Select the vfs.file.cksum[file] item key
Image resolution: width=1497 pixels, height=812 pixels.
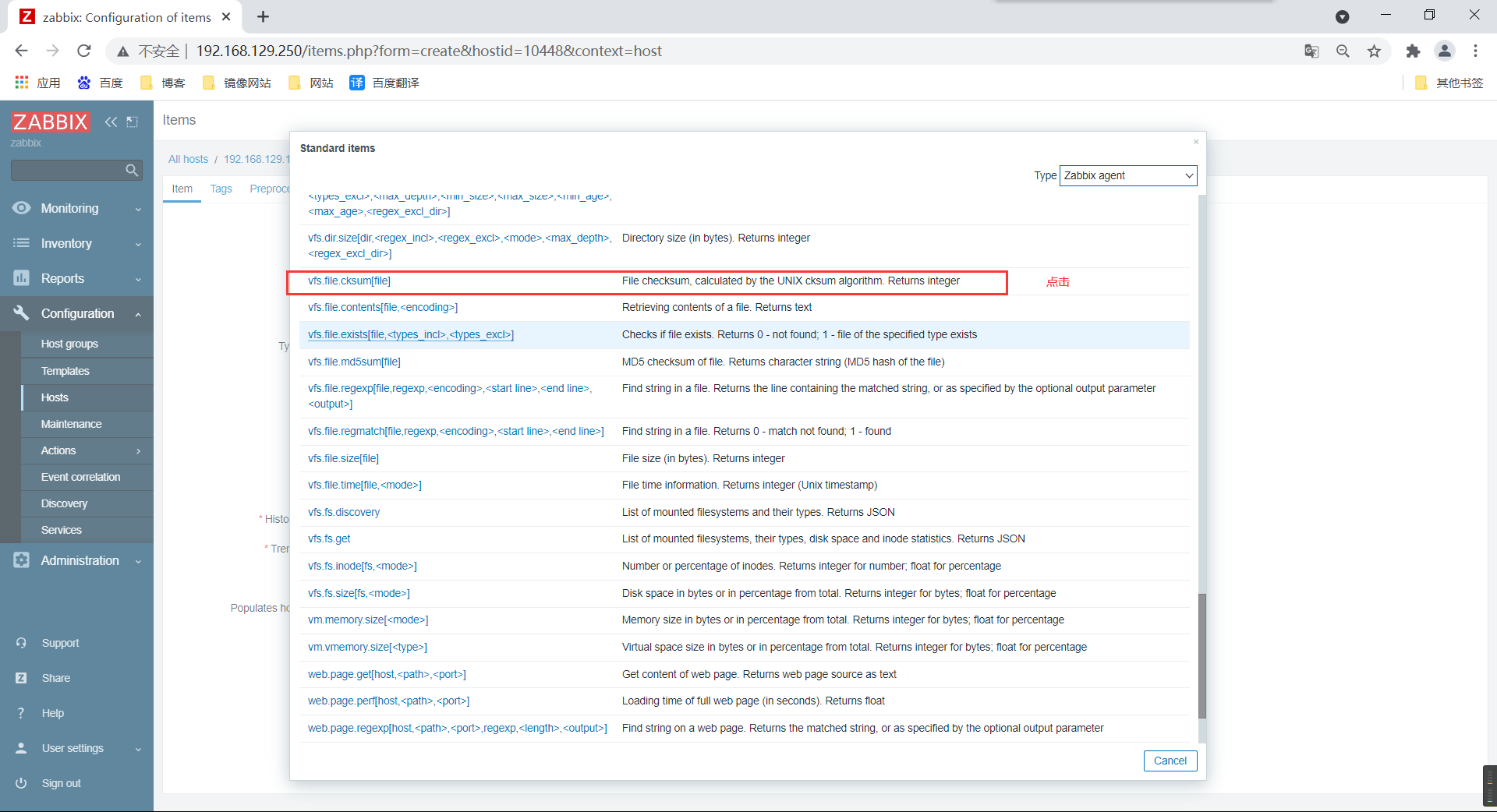pos(349,281)
